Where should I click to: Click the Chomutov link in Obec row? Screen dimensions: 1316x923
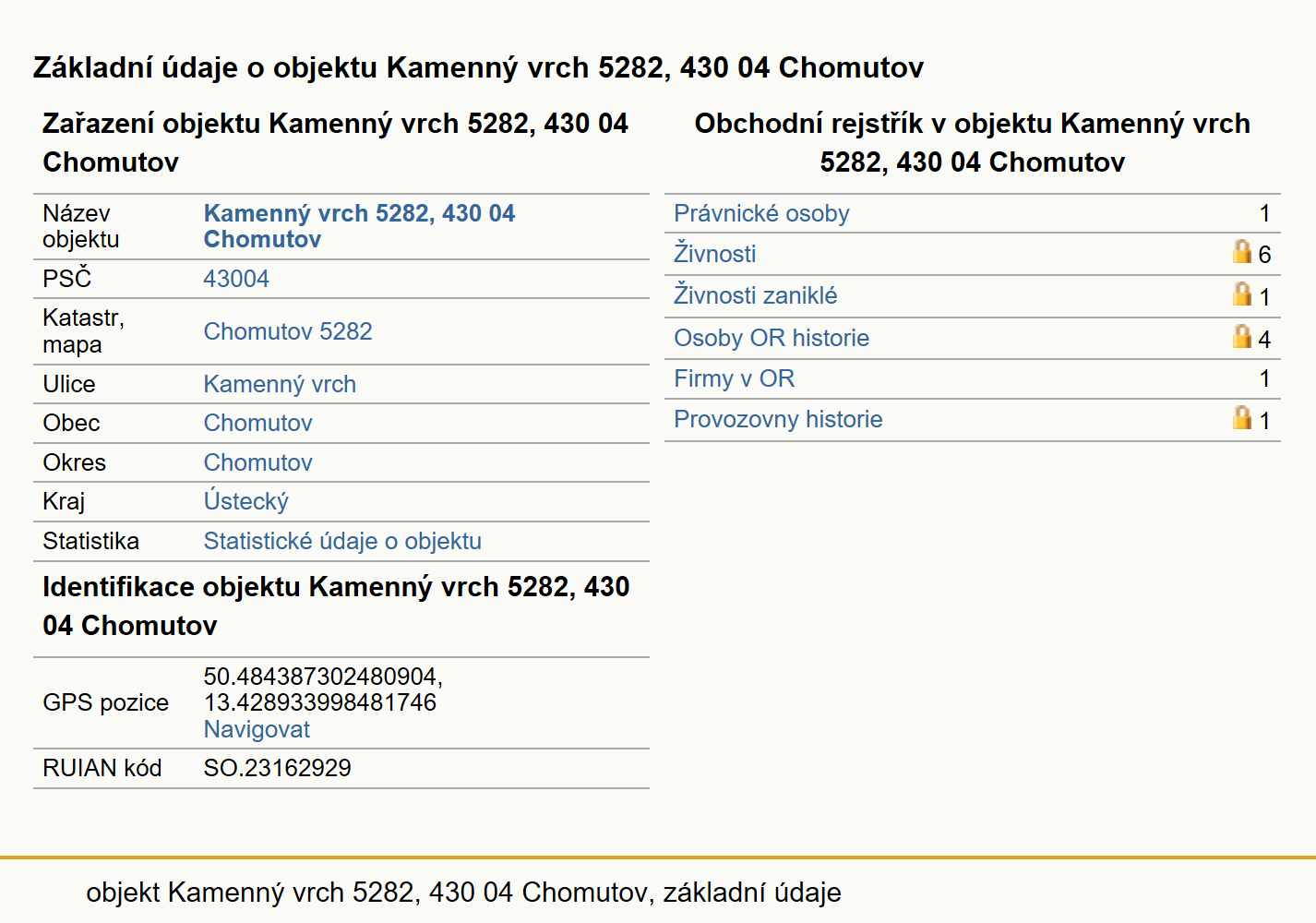click(258, 423)
